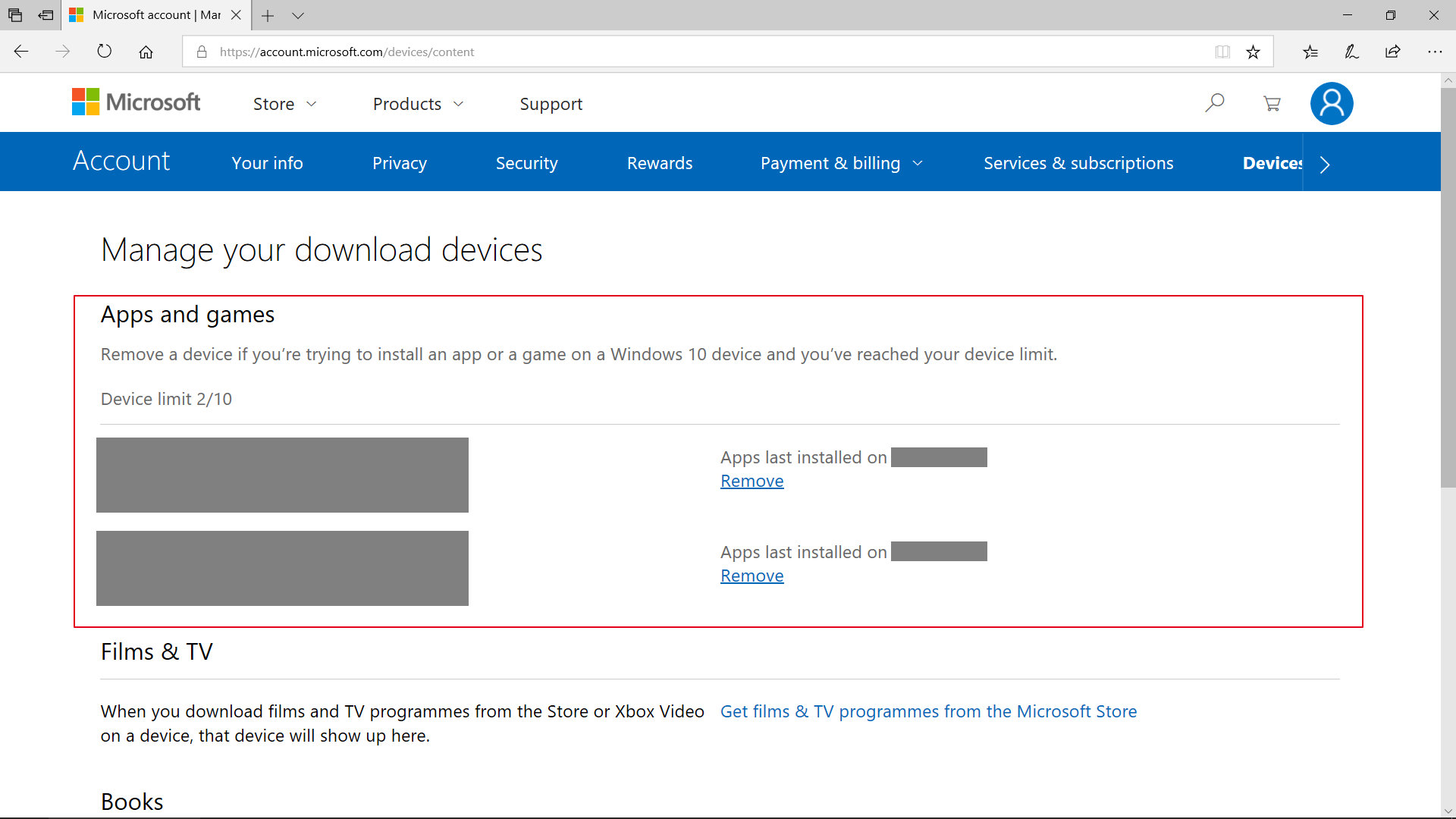Open the Share page icon
The height and width of the screenshot is (819, 1456).
point(1392,52)
